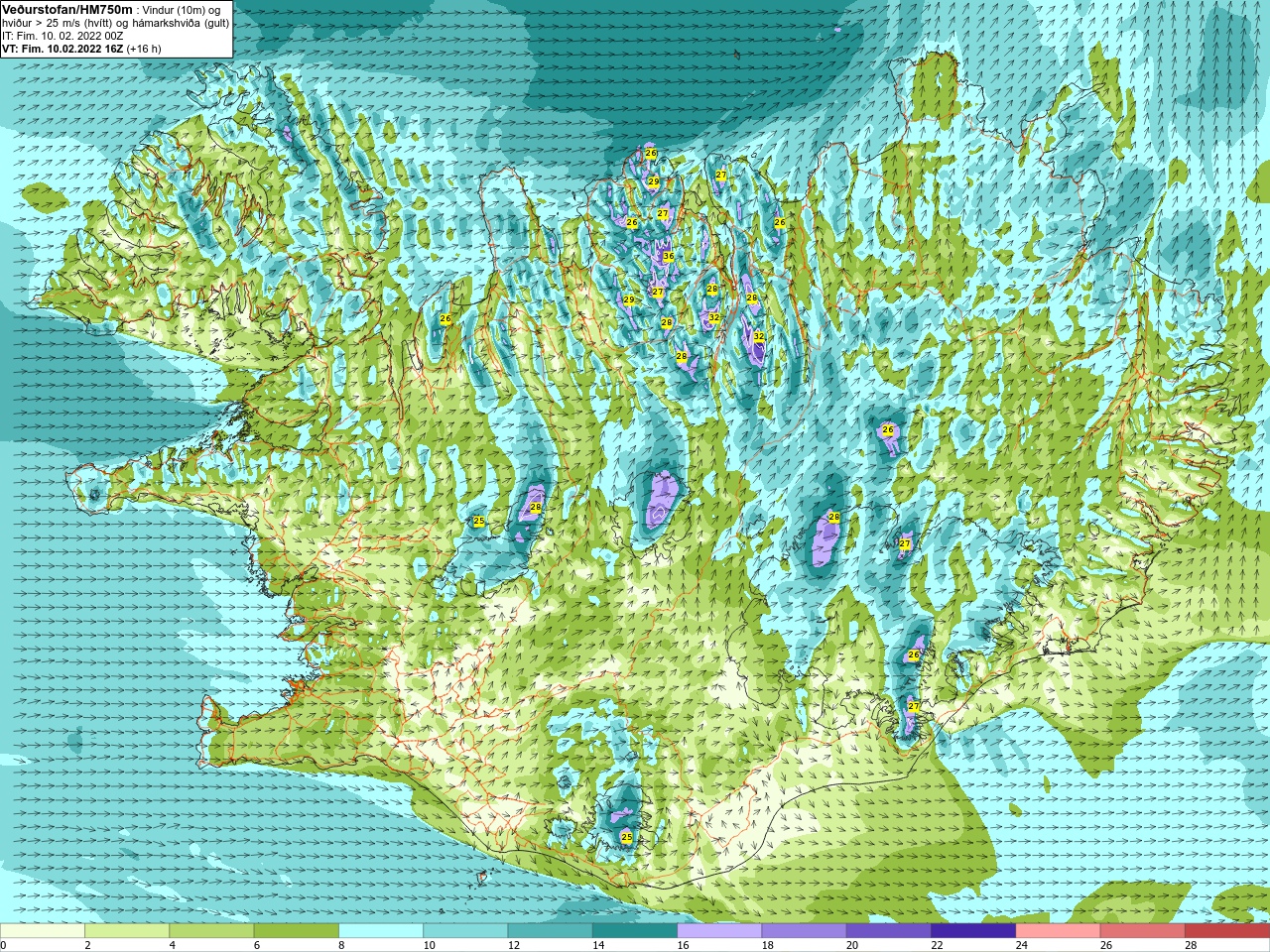Click the 18–20 m/s legend color swatch

(805, 931)
